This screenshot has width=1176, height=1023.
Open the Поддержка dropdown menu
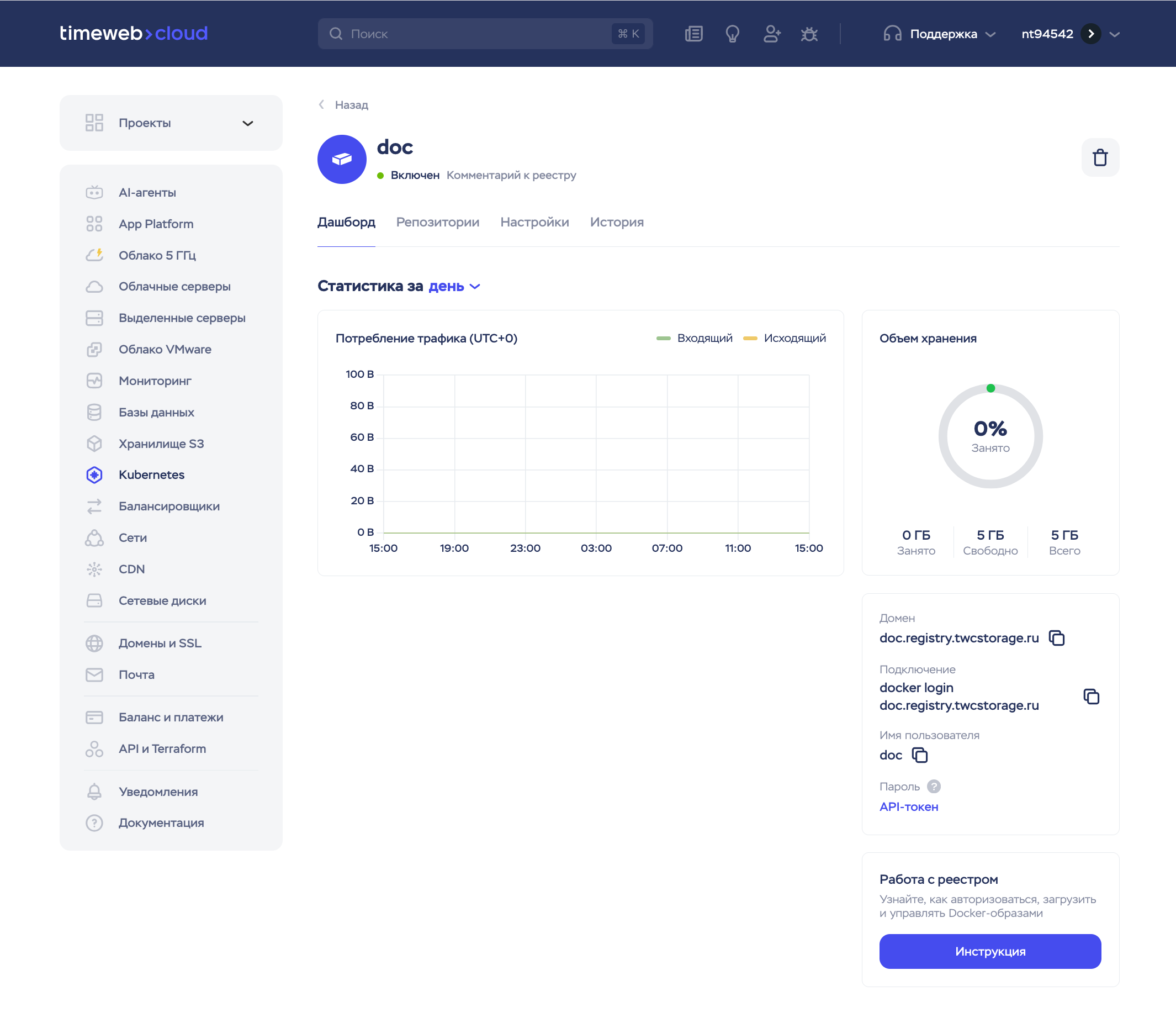(x=939, y=34)
